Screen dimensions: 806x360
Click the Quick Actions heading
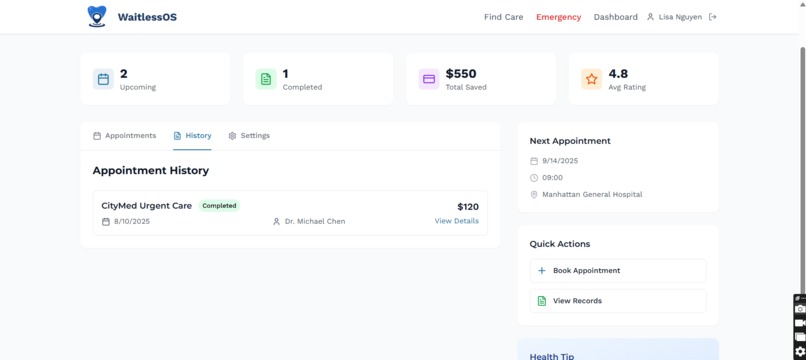(560, 244)
